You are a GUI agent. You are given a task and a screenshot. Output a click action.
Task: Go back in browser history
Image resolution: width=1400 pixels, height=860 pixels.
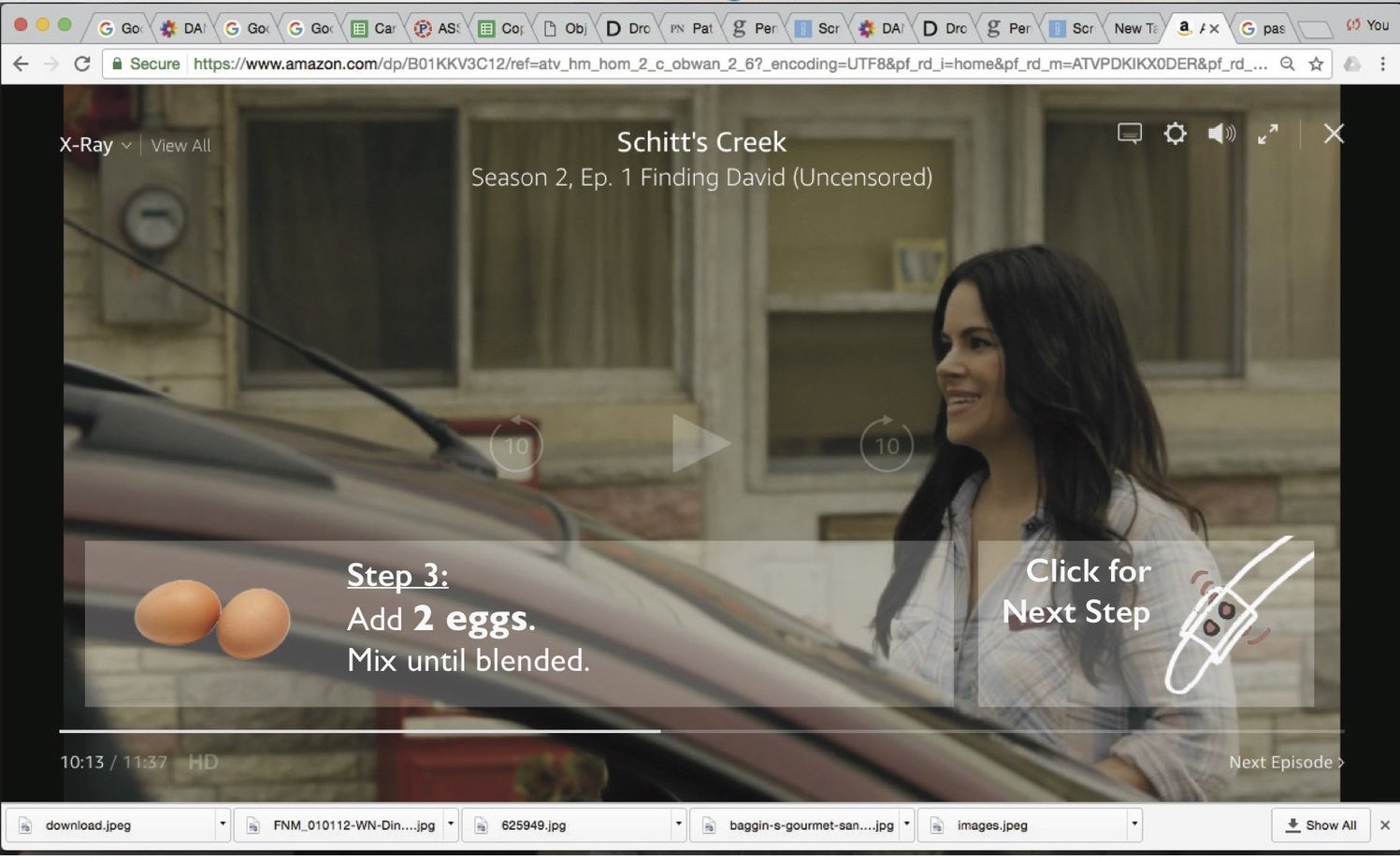tap(21, 64)
